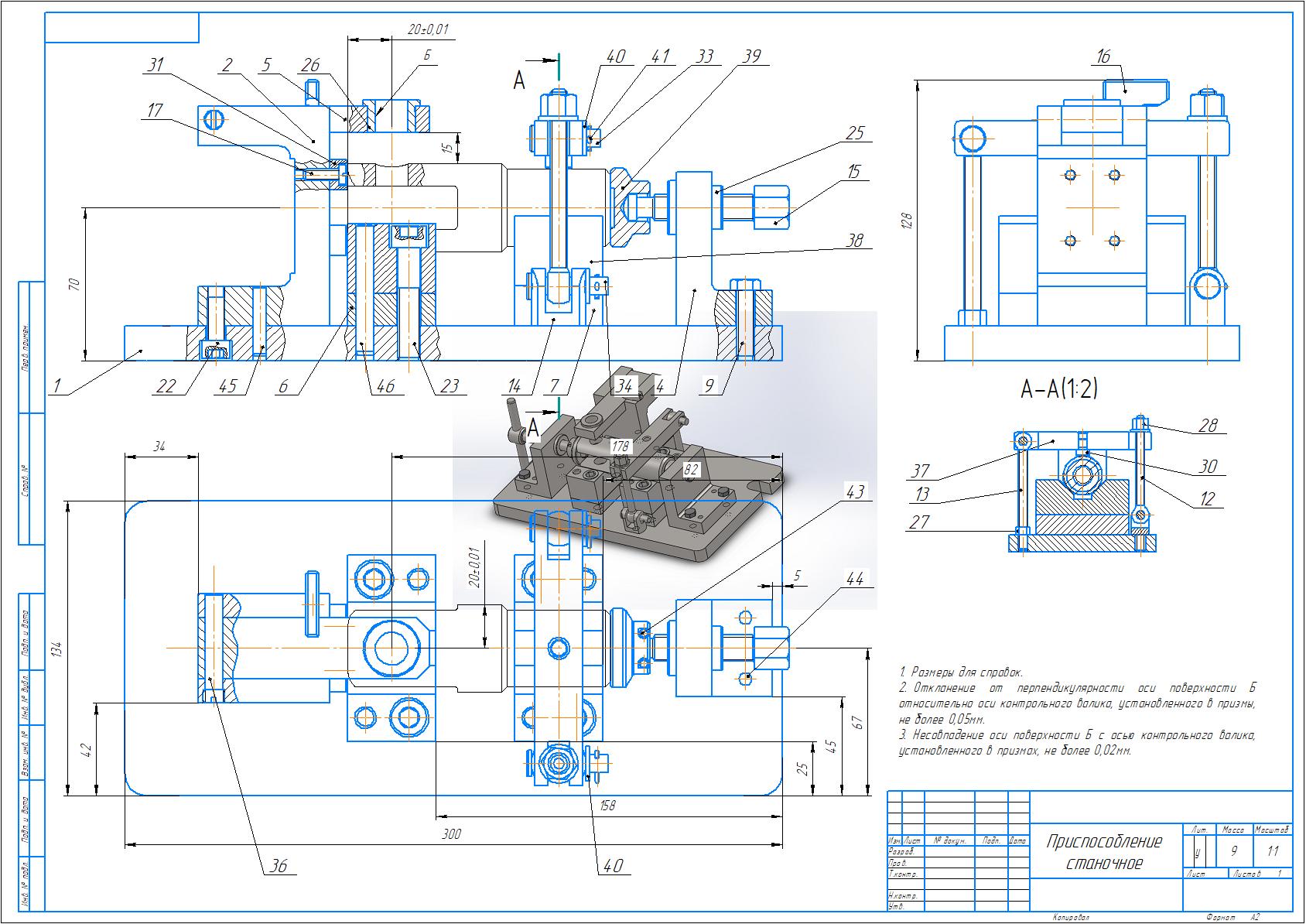Pick callout number 23

click(x=450, y=386)
